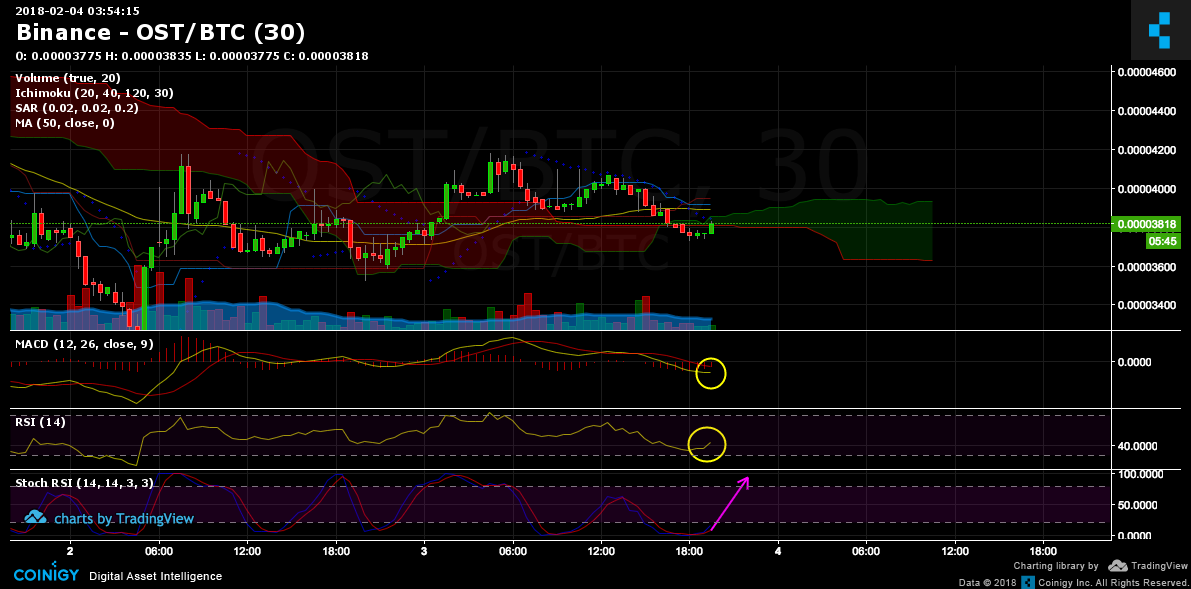
Task: Click the 0.00004000 price axis label
Action: click(x=1149, y=188)
